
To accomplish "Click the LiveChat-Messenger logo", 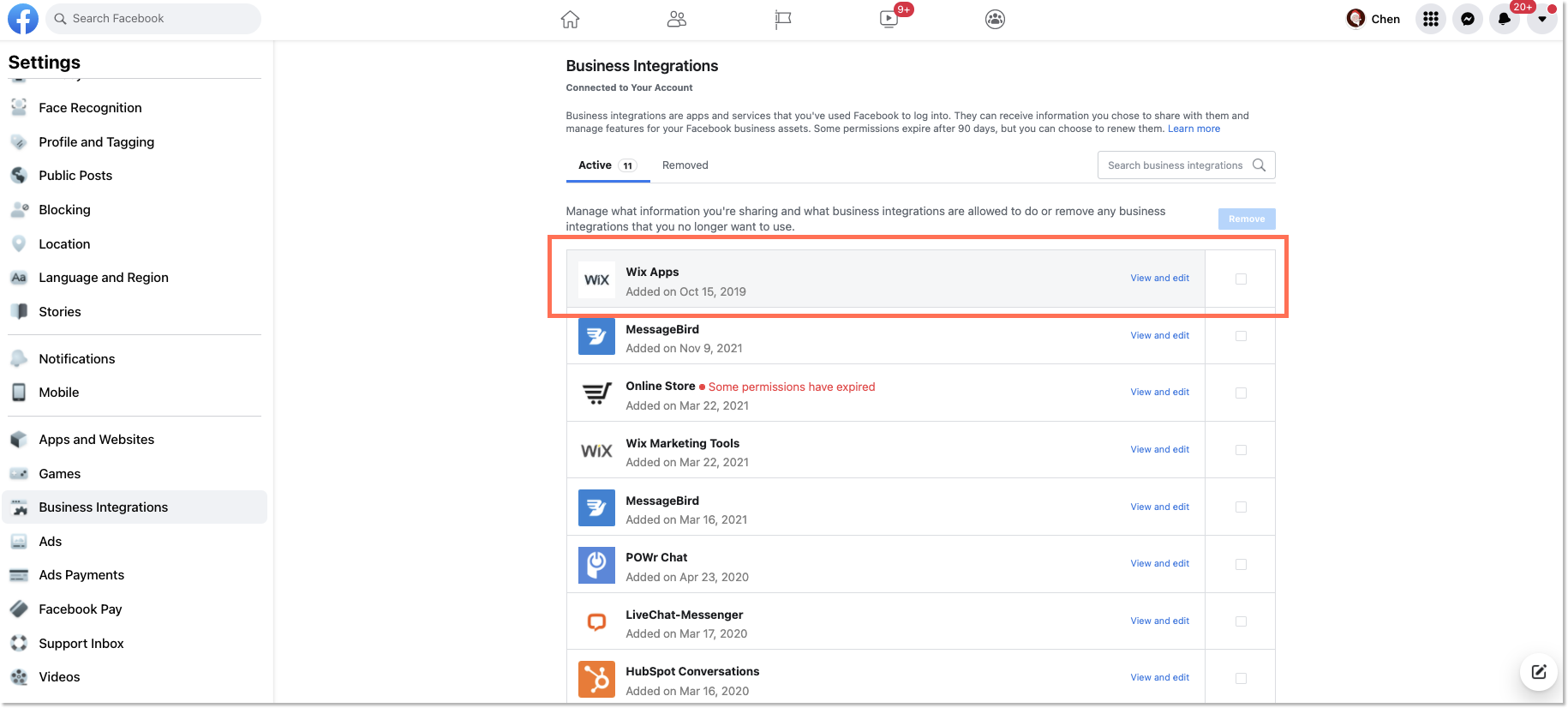I will coord(596,622).
